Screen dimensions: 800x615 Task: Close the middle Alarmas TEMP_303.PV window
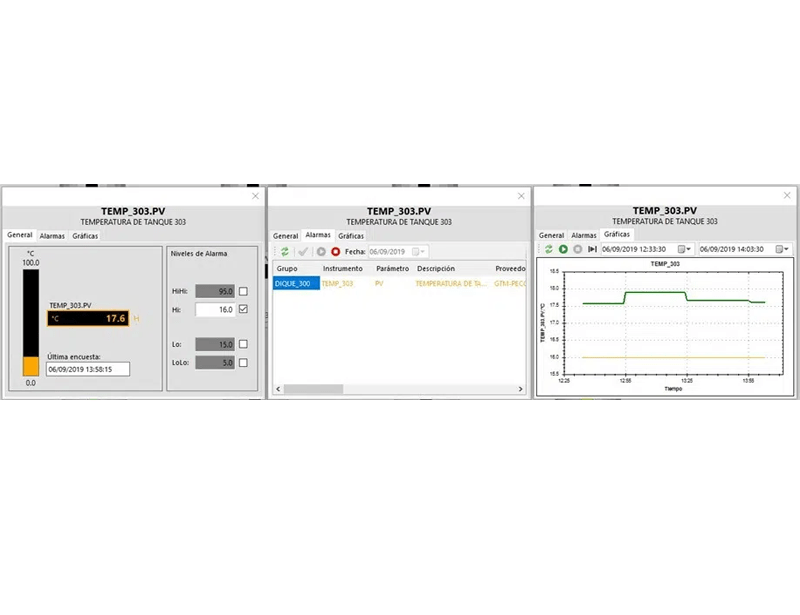[x=521, y=196]
